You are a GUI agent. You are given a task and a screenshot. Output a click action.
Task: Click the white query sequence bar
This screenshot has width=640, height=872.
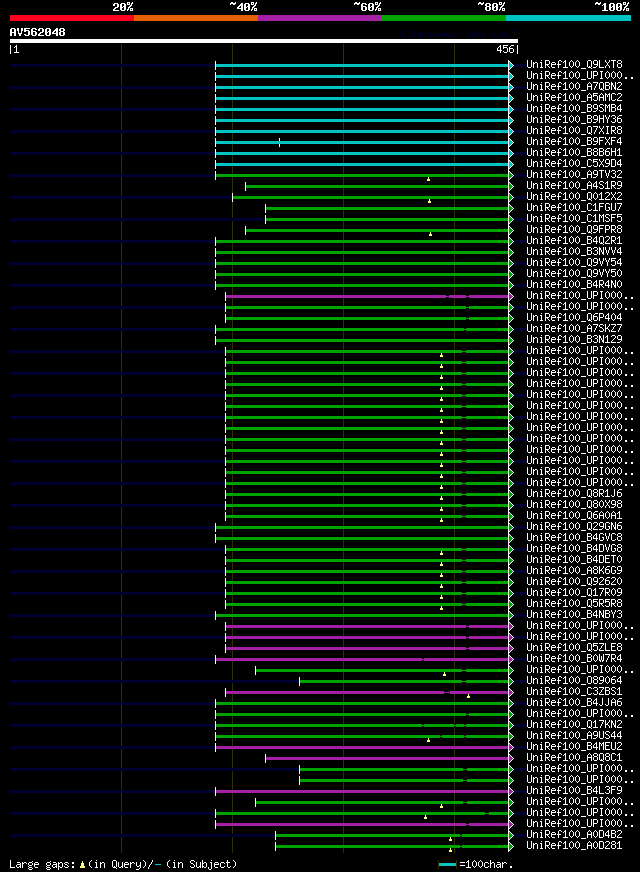coord(264,41)
